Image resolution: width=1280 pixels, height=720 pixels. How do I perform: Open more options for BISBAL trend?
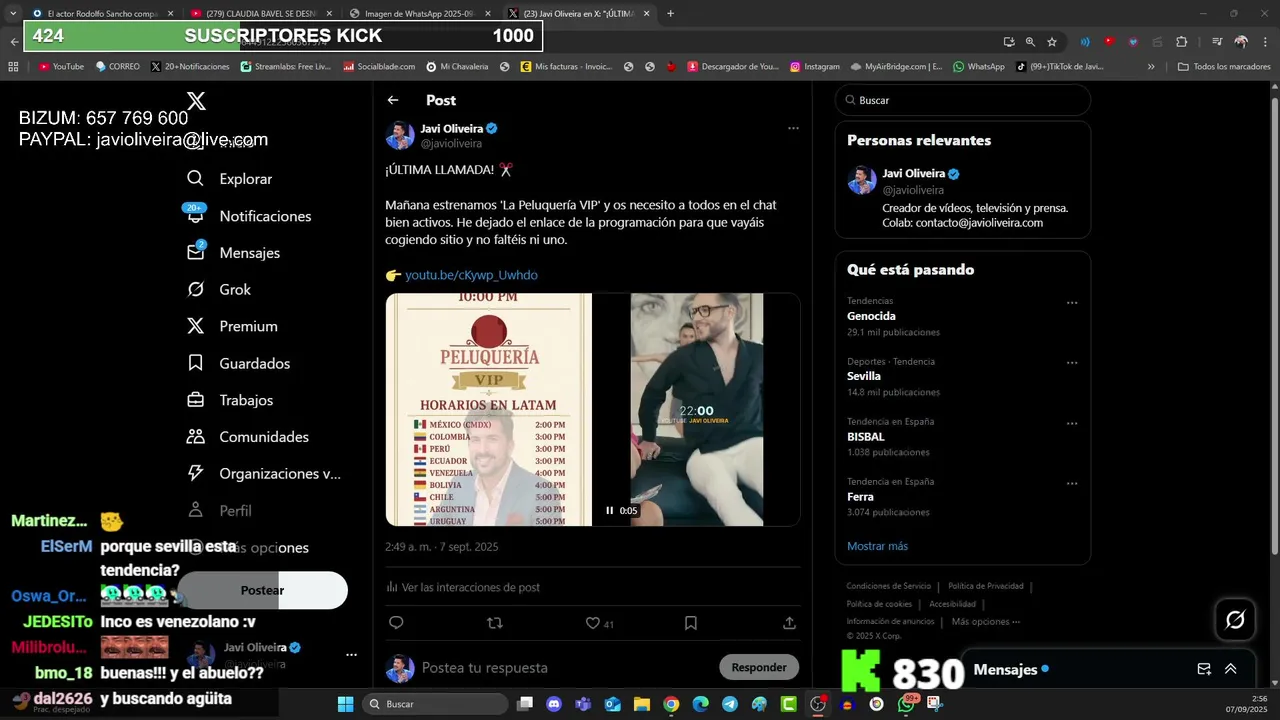click(x=1072, y=423)
